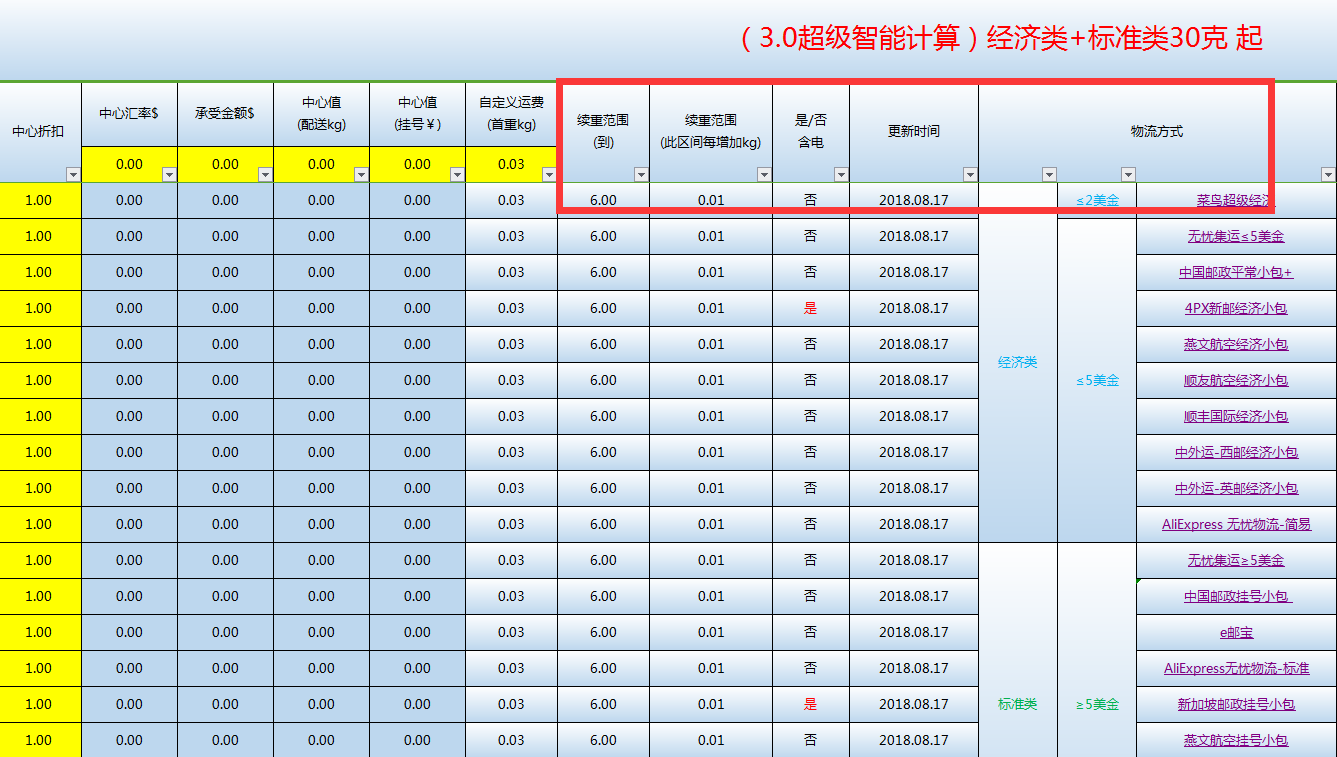Select the ≤5美金 merged cell
The width and height of the screenshot is (1337, 757).
click(x=1097, y=381)
